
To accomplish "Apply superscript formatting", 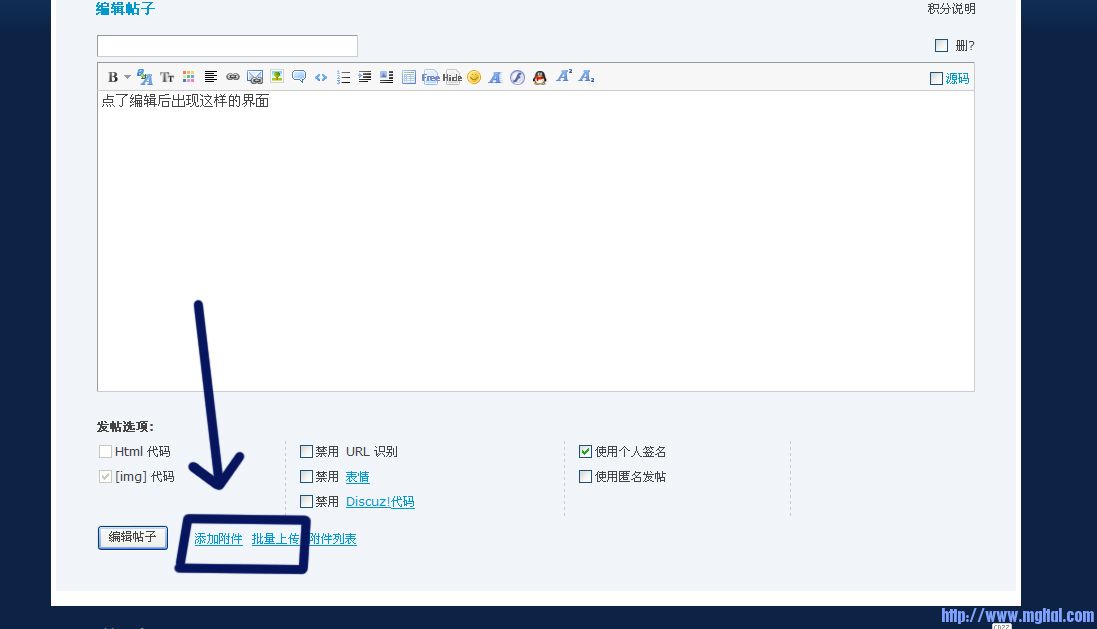I will pos(564,76).
